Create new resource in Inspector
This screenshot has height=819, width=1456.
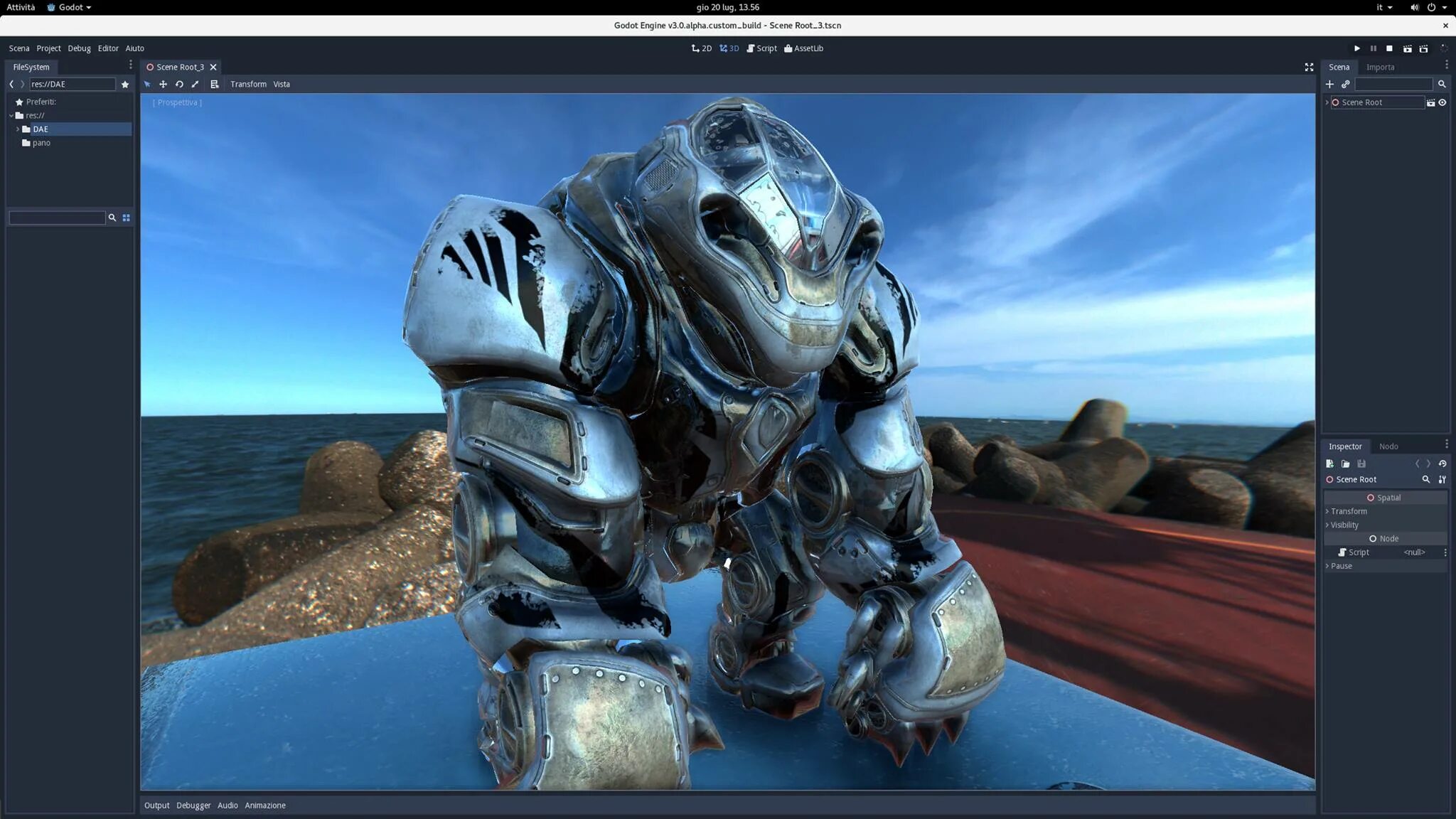[x=1329, y=464]
